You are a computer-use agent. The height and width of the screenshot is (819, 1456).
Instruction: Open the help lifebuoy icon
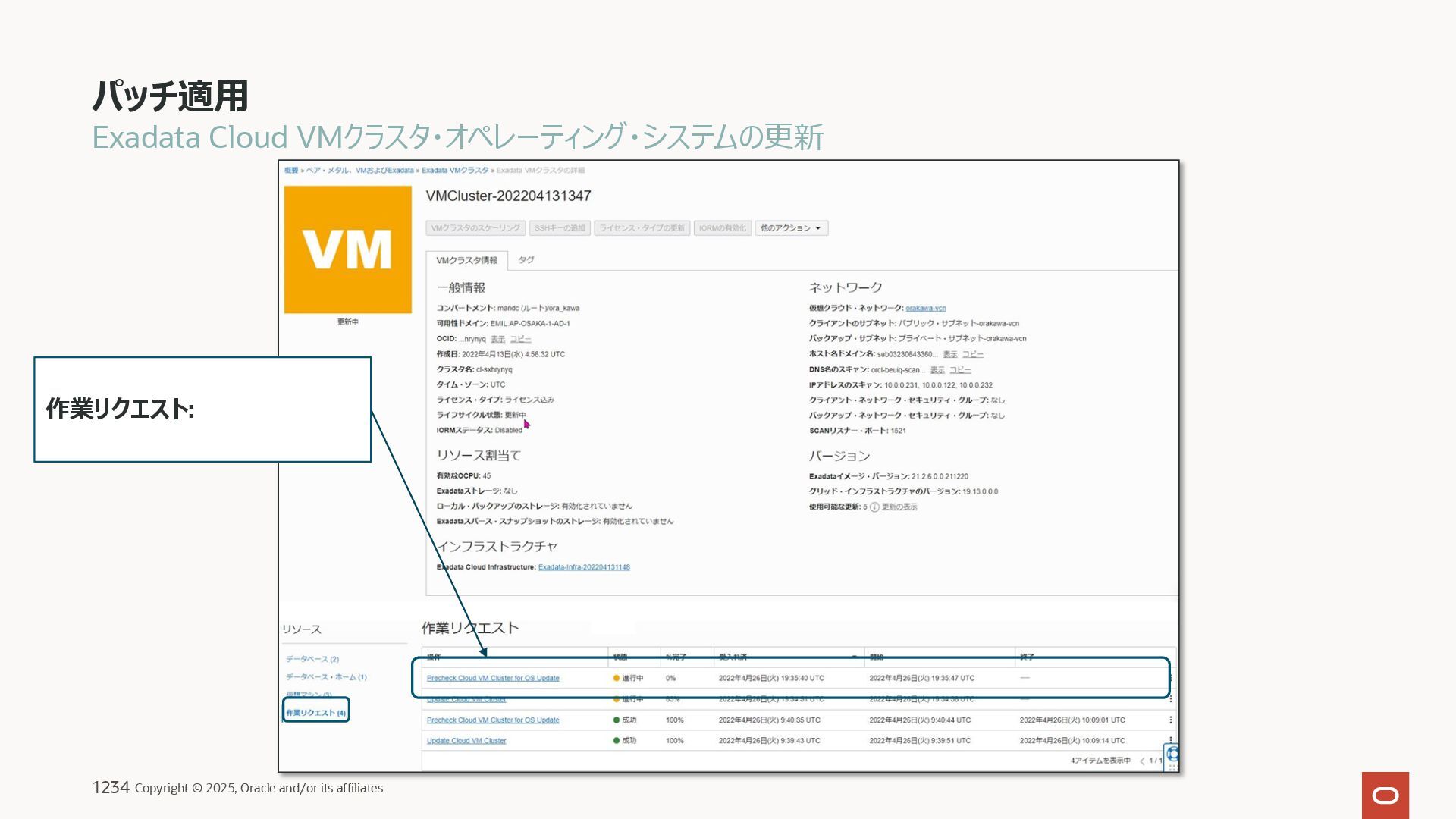[x=1172, y=754]
